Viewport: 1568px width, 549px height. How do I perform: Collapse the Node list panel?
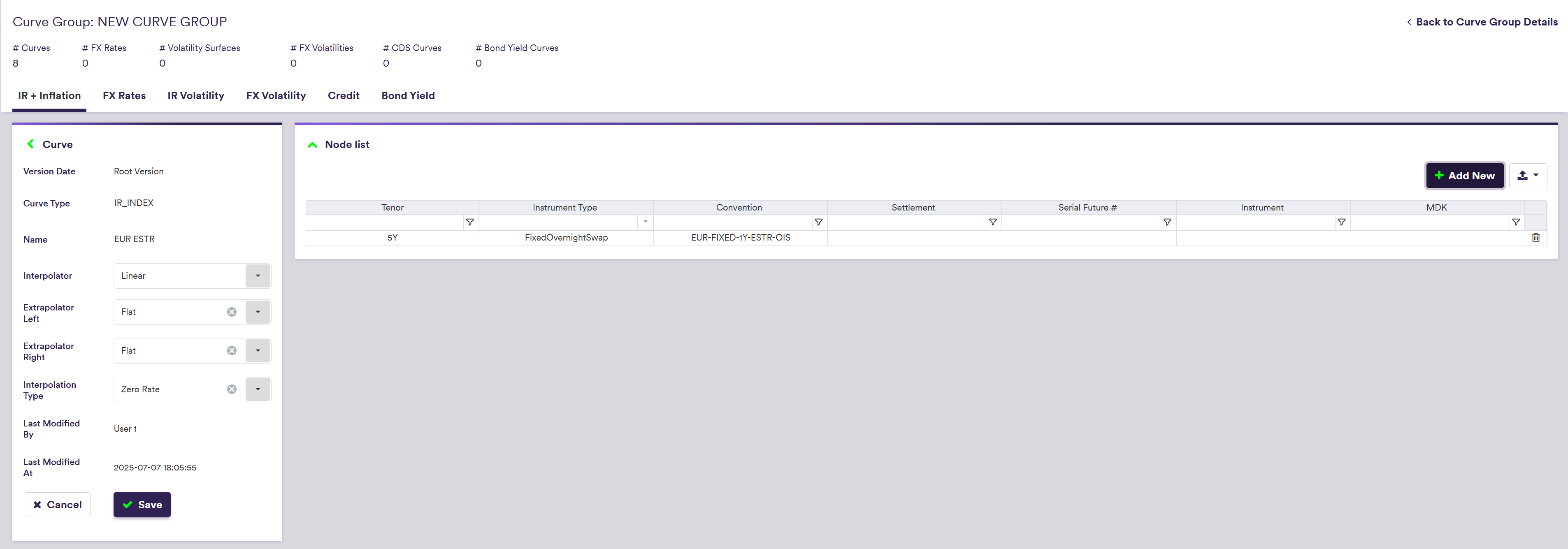coord(312,145)
